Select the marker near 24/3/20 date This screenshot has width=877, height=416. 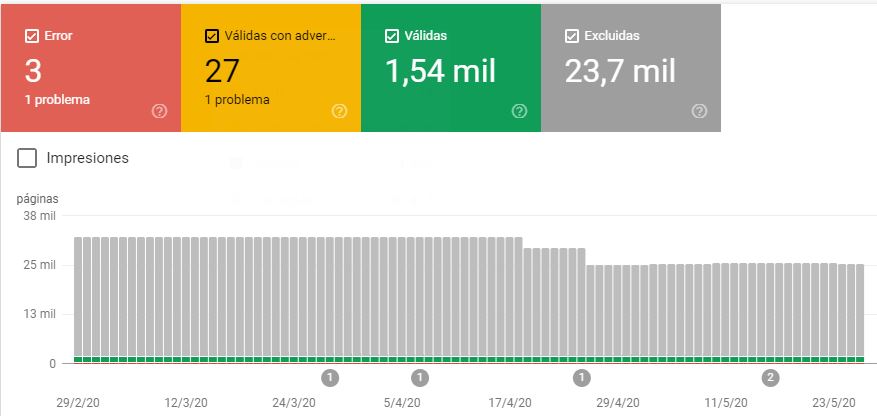331,377
